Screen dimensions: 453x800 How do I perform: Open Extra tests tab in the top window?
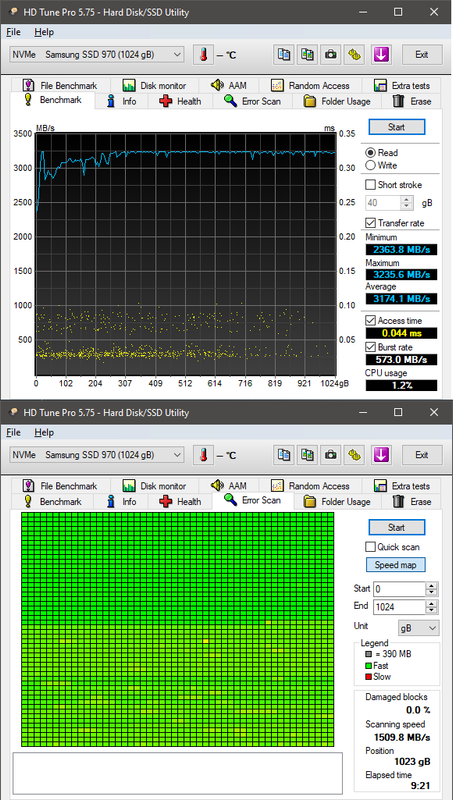coord(402,86)
